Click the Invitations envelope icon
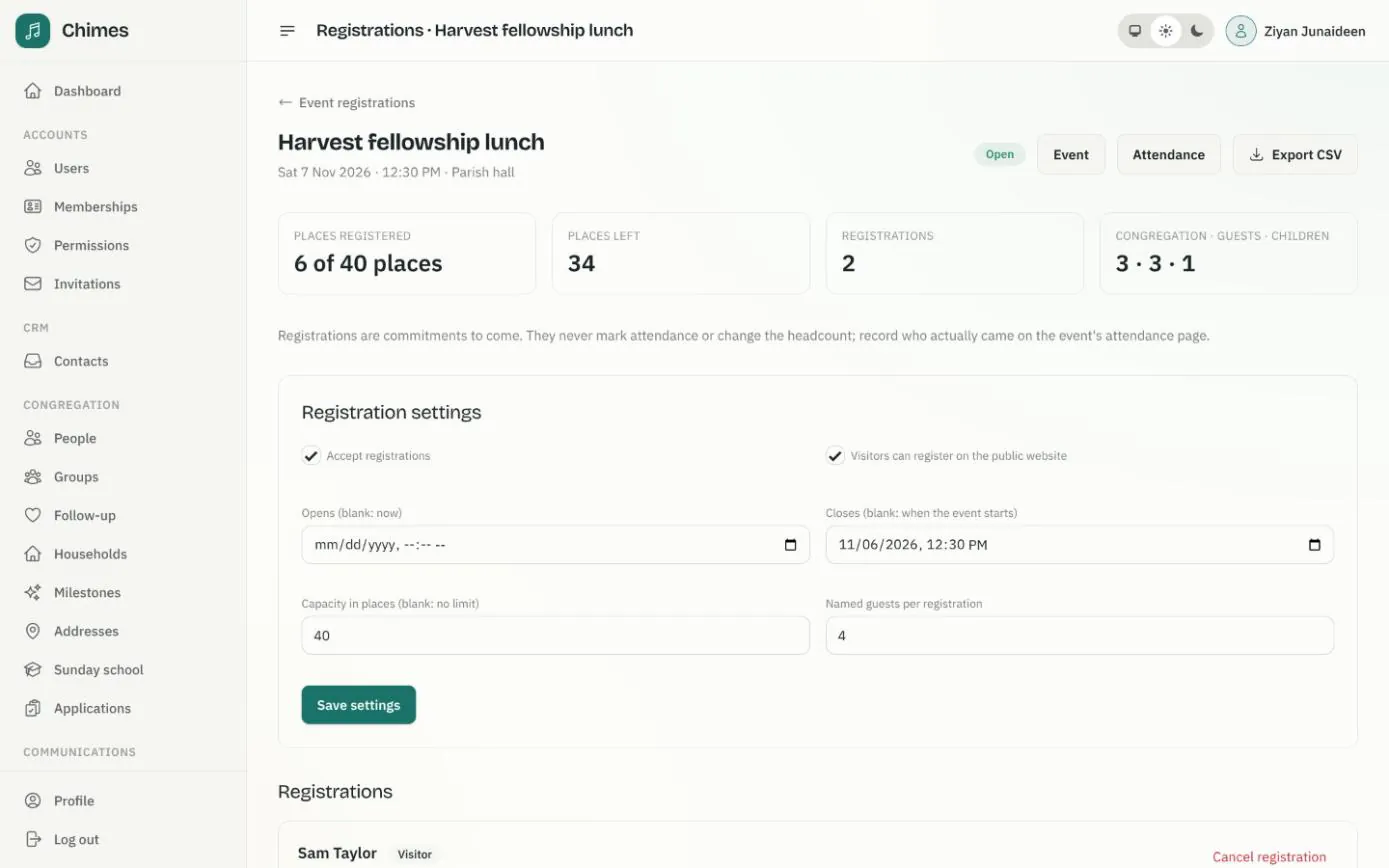The width and height of the screenshot is (1389, 868). click(x=33, y=284)
